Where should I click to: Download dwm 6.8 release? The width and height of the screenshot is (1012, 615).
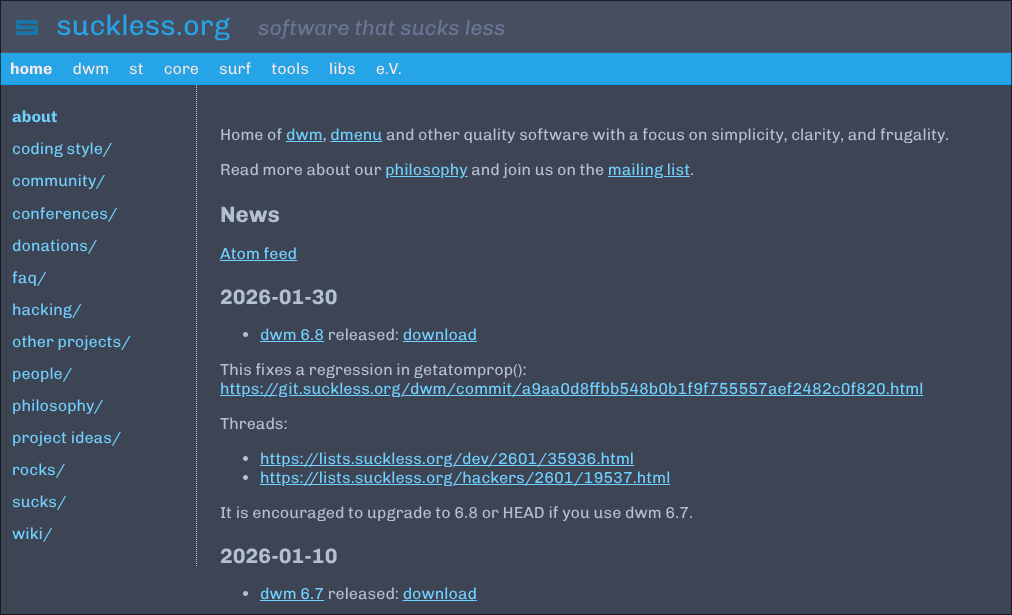pos(439,335)
